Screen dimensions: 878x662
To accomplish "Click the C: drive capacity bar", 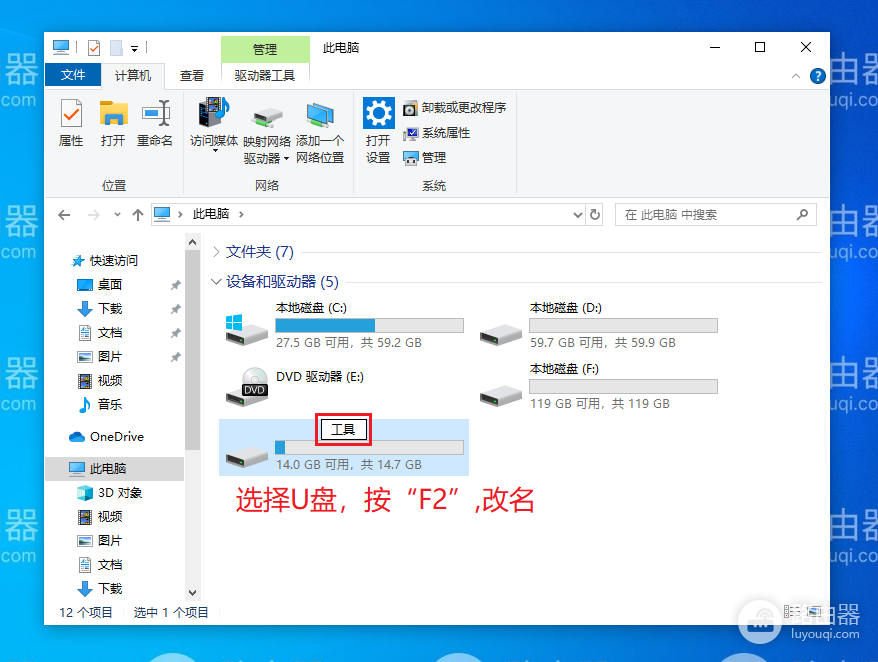I will click(x=370, y=325).
